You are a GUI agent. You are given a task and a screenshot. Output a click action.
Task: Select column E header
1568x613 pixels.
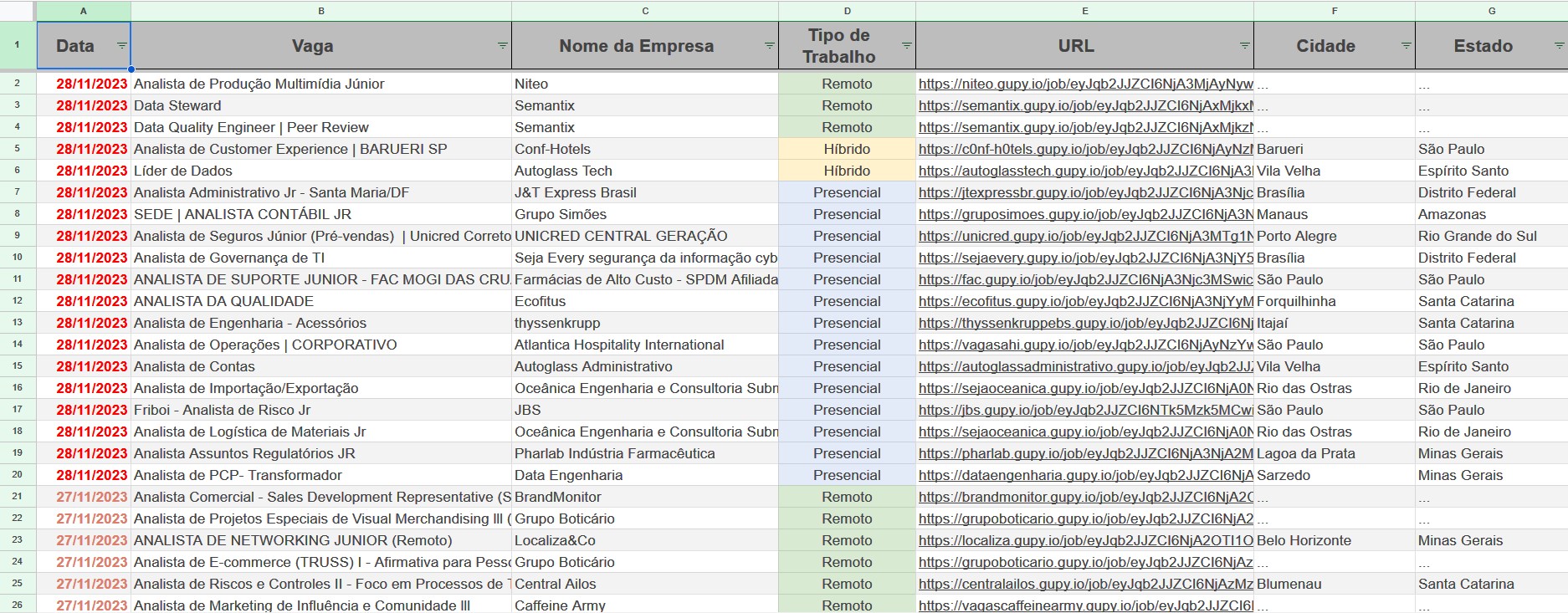coord(1085,11)
